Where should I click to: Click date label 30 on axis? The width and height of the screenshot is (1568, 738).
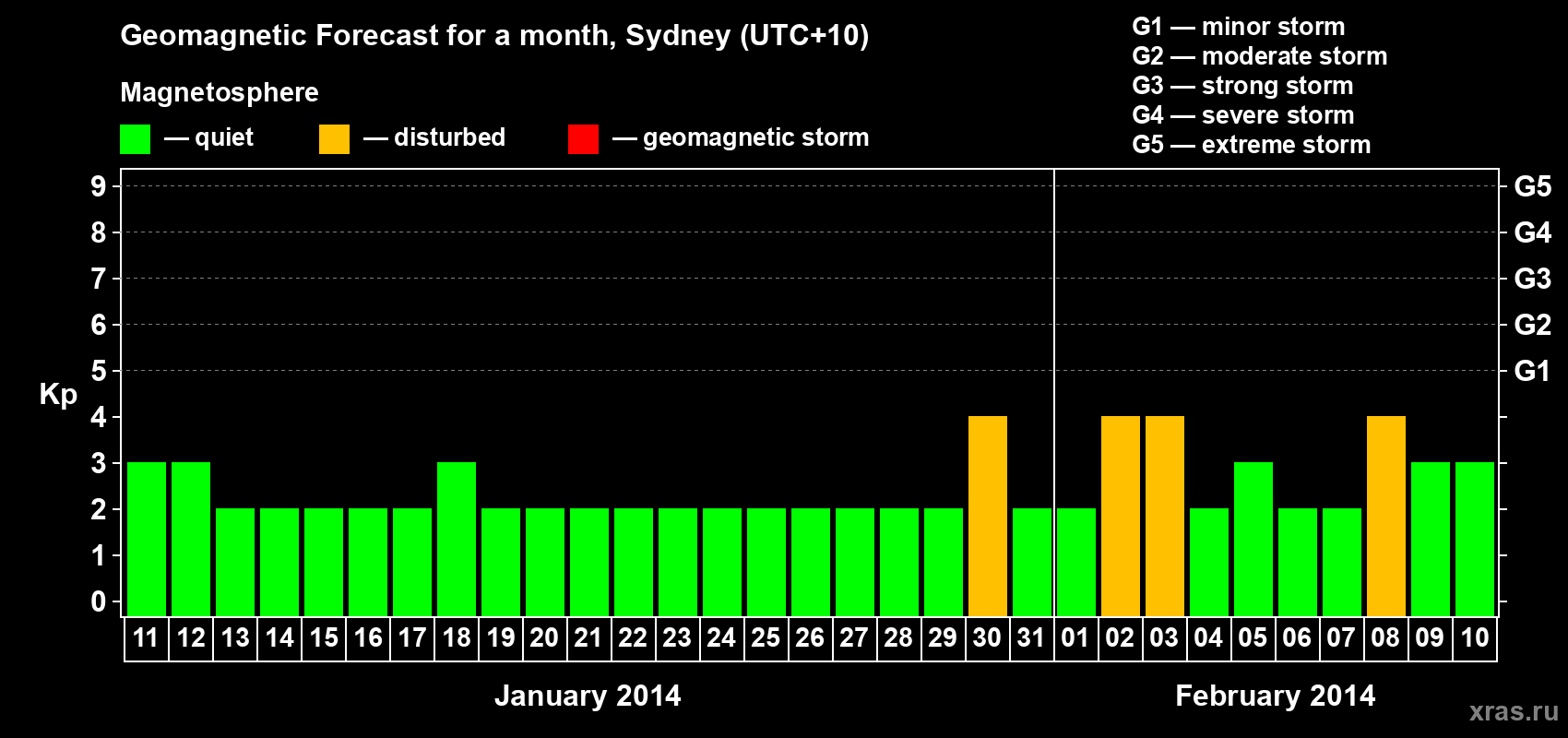987,637
